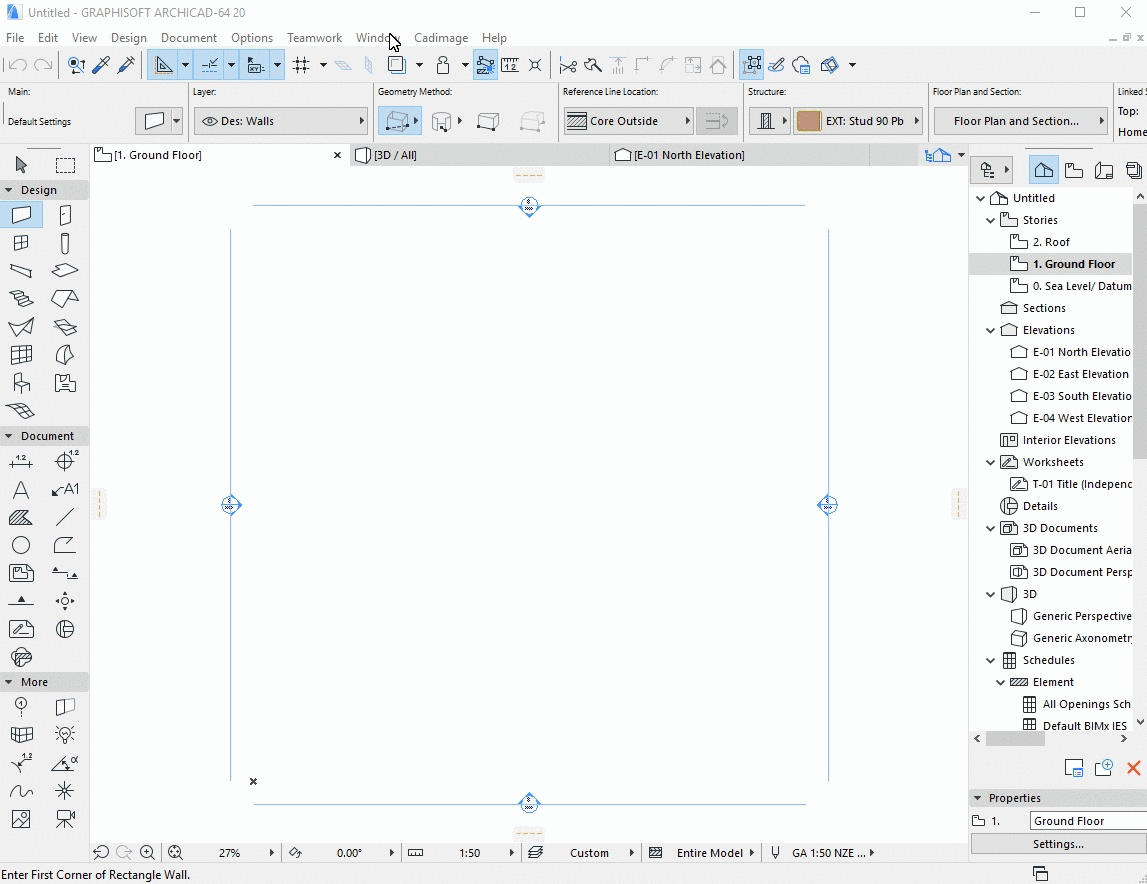Select the Circle tool
This screenshot has width=1147, height=884.
click(x=21, y=545)
